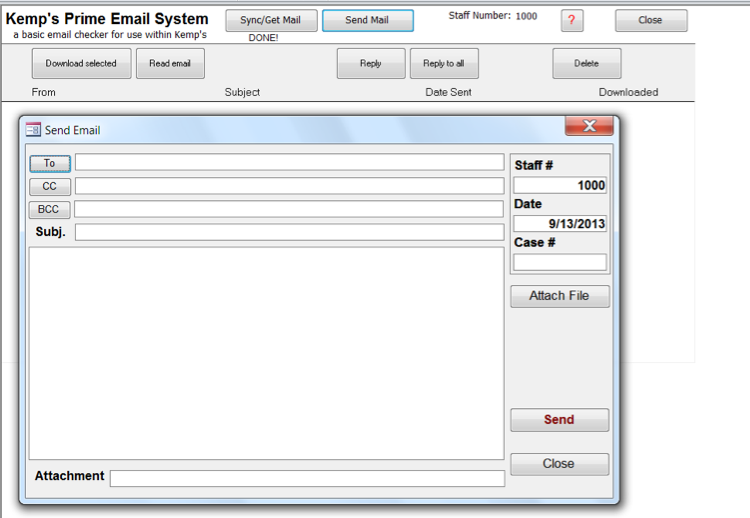Viewport: 750px width, 518px height.
Task: Click the CC recipient picker button
Action: pos(50,186)
